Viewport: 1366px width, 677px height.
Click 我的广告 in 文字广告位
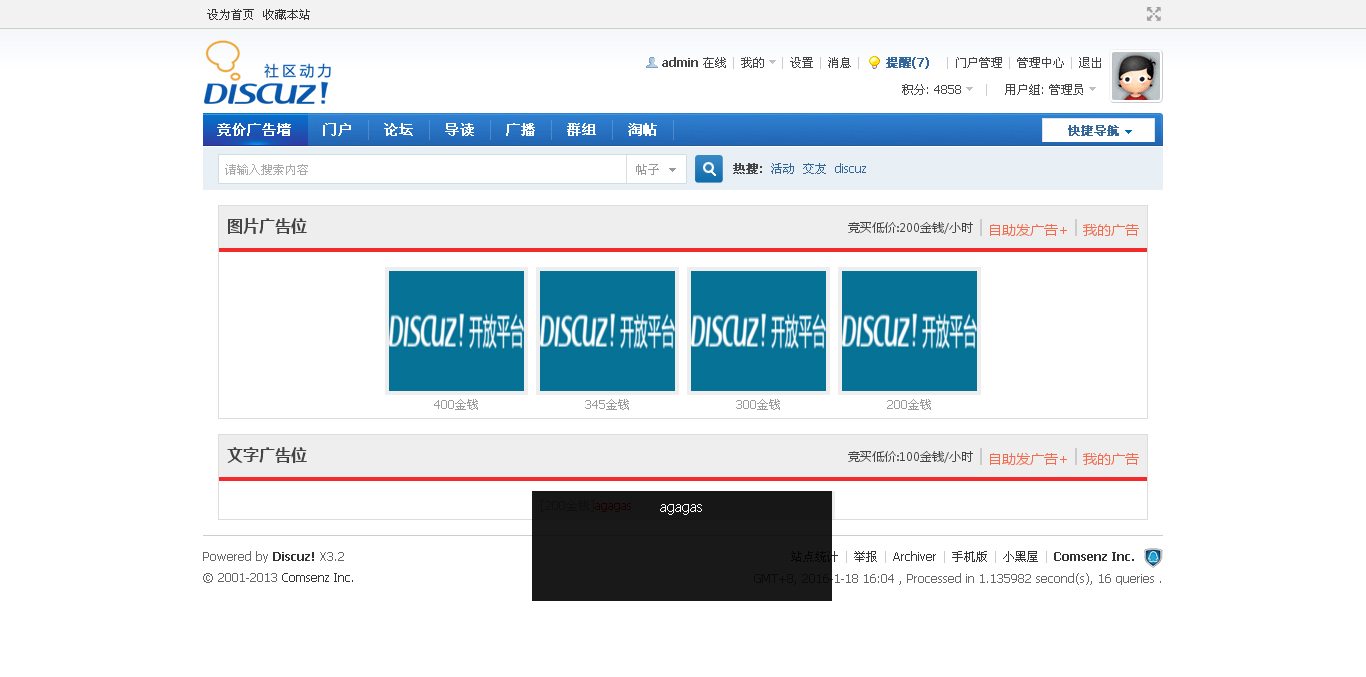(1110, 458)
